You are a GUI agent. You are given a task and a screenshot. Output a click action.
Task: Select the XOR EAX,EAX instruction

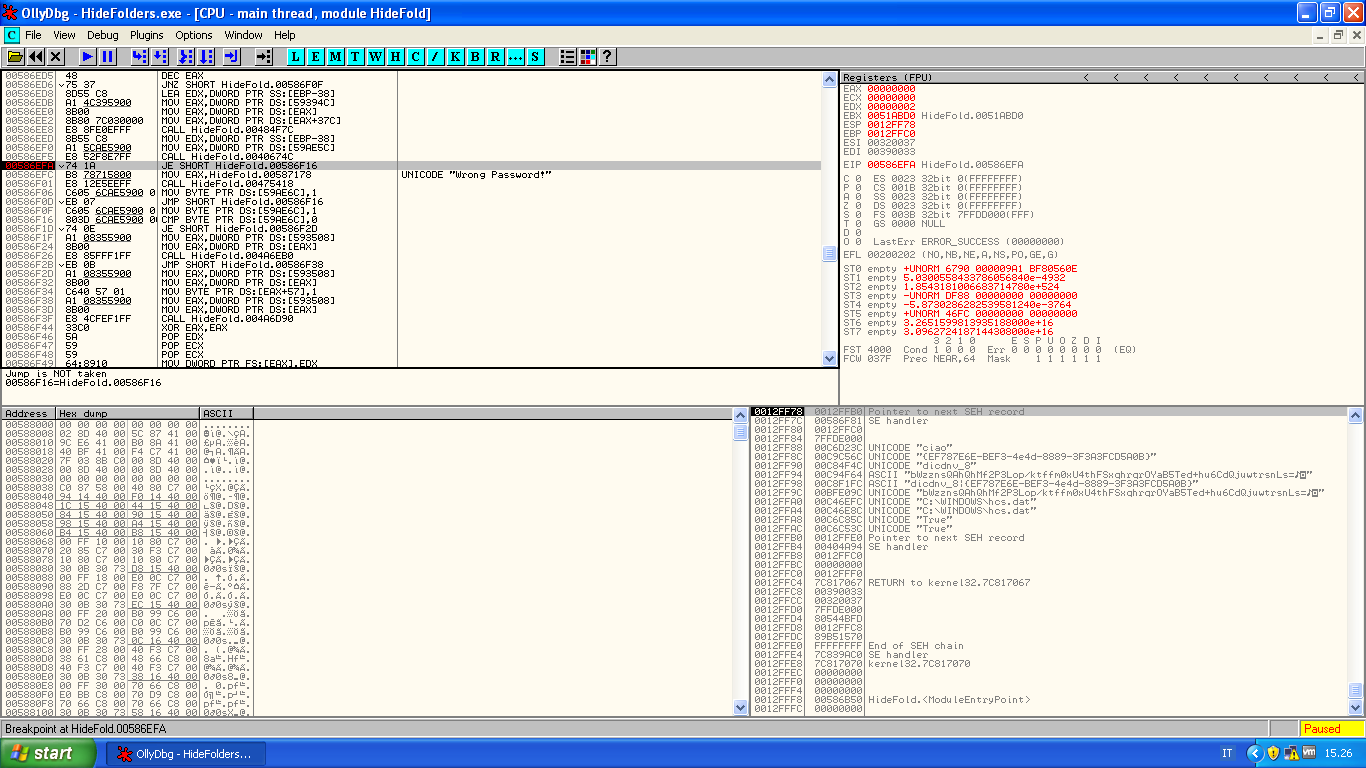point(411,328)
